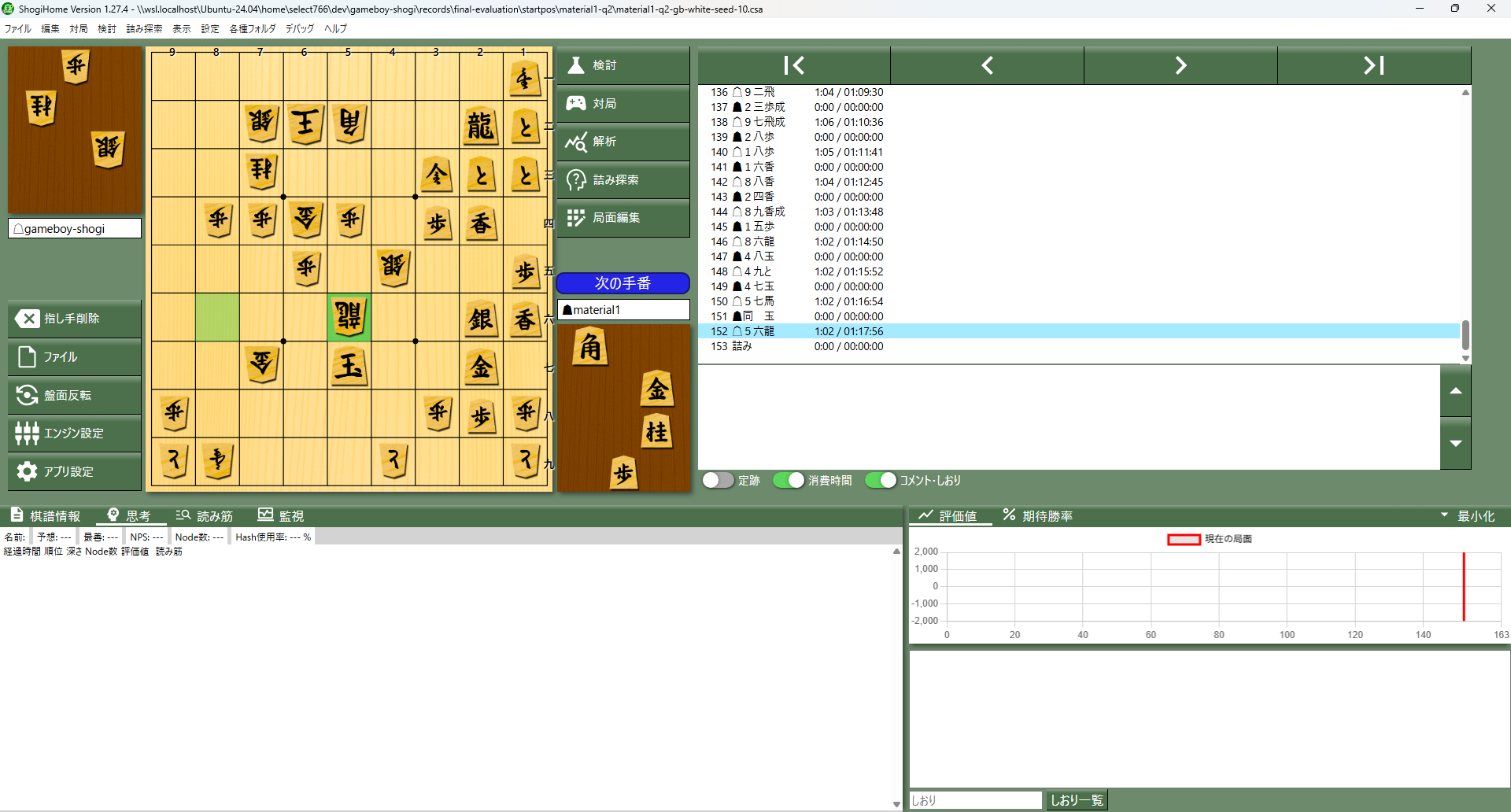Open the ヘルプ menu

tap(336, 28)
